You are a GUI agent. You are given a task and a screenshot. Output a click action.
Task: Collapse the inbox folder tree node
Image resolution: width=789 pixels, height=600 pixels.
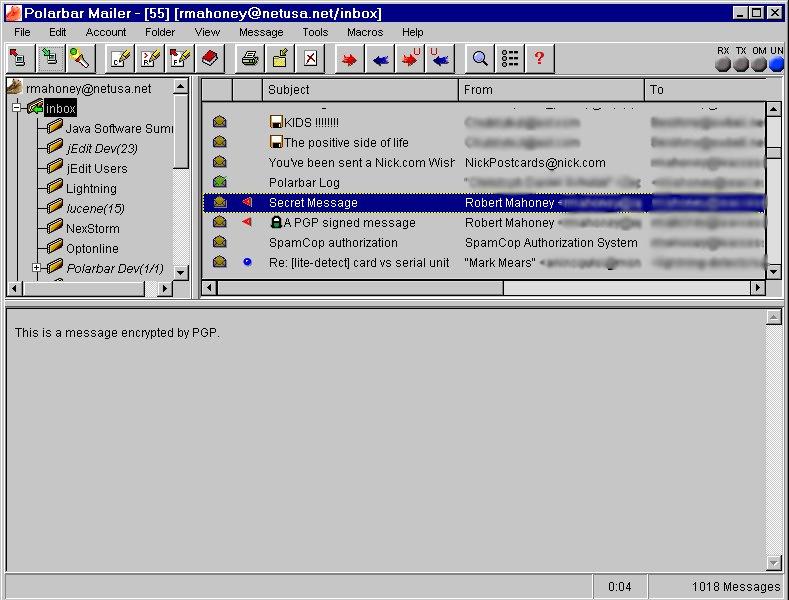(x=17, y=108)
